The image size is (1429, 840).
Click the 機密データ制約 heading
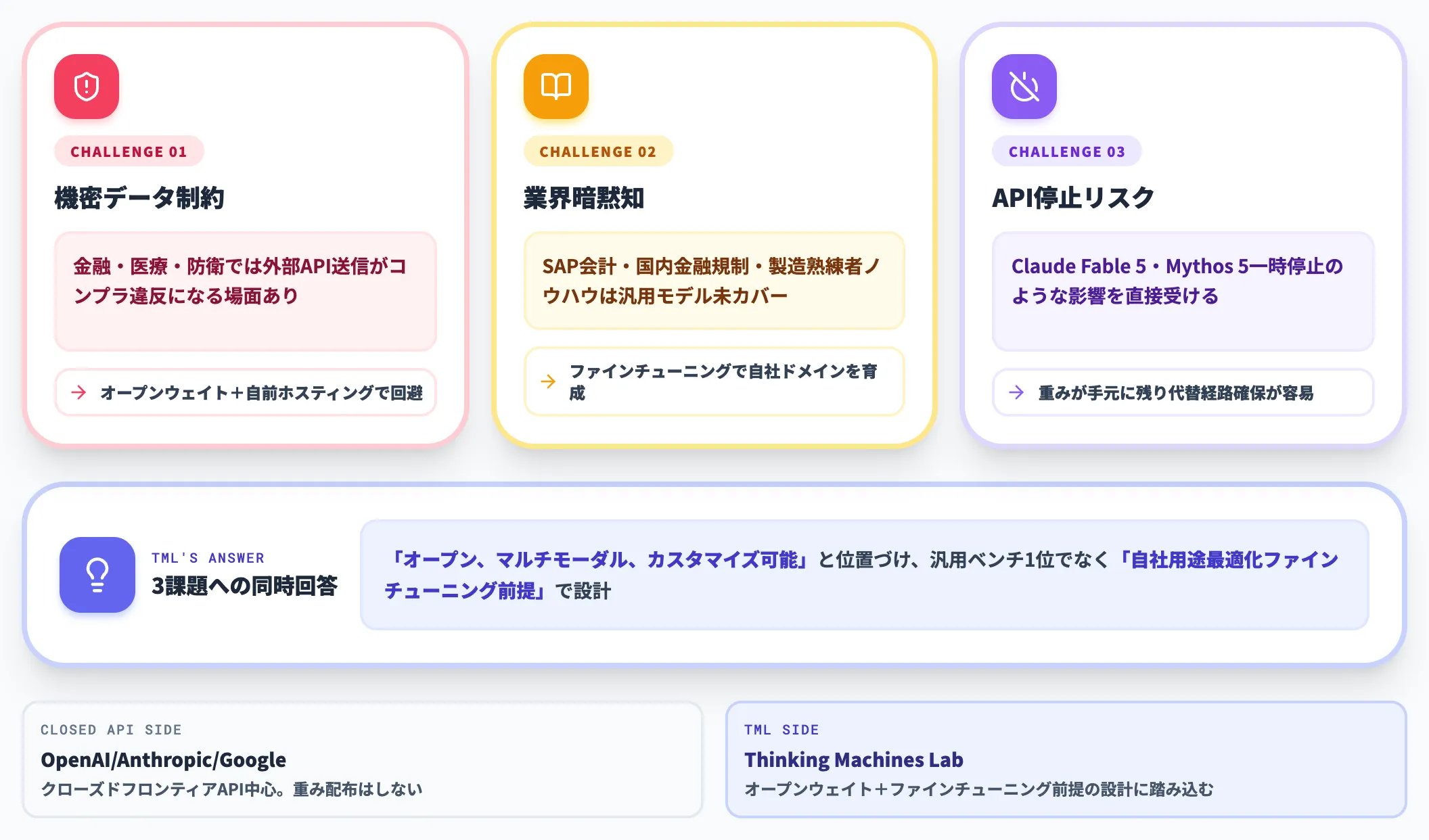[139, 198]
